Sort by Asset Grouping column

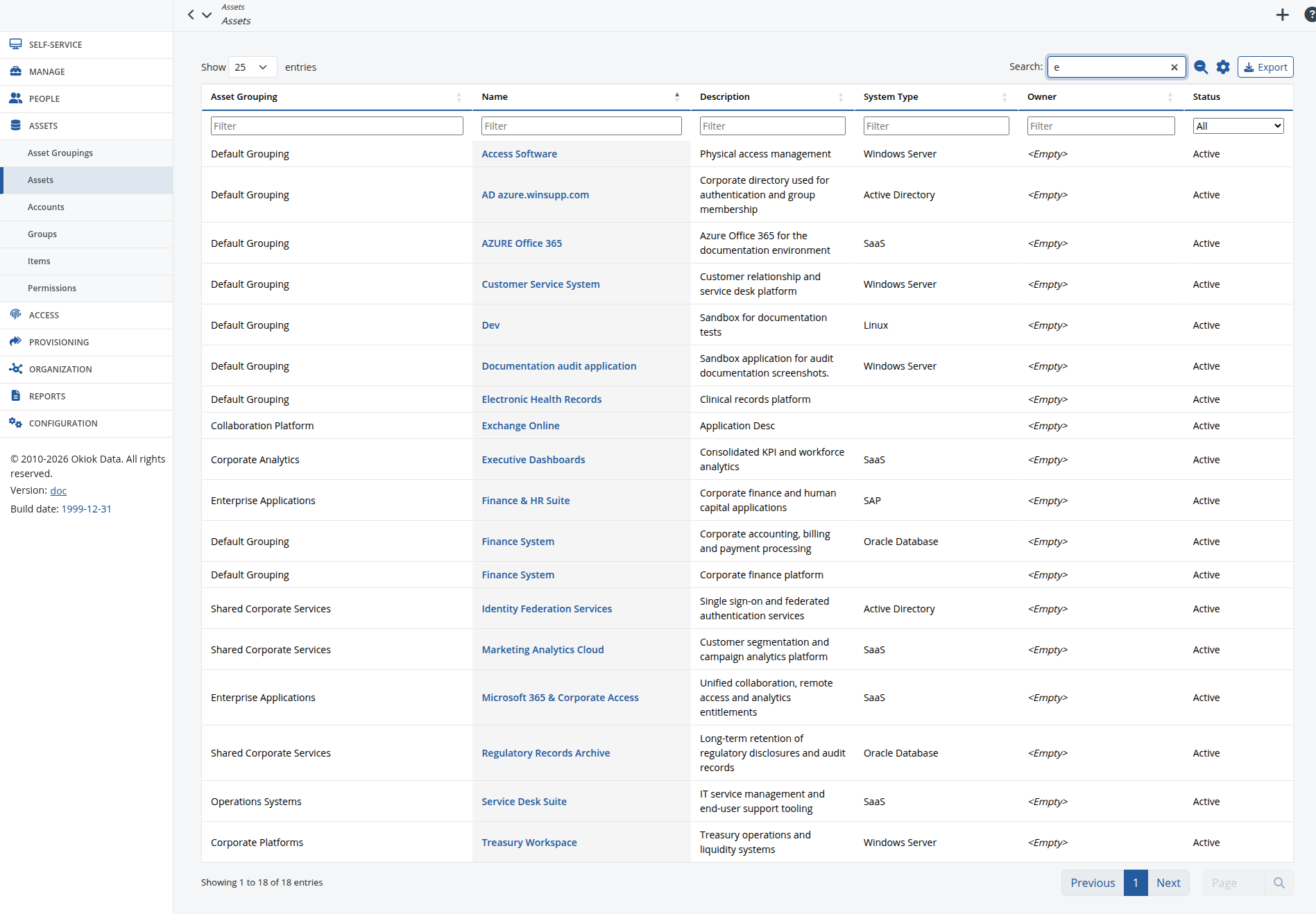click(x=336, y=97)
